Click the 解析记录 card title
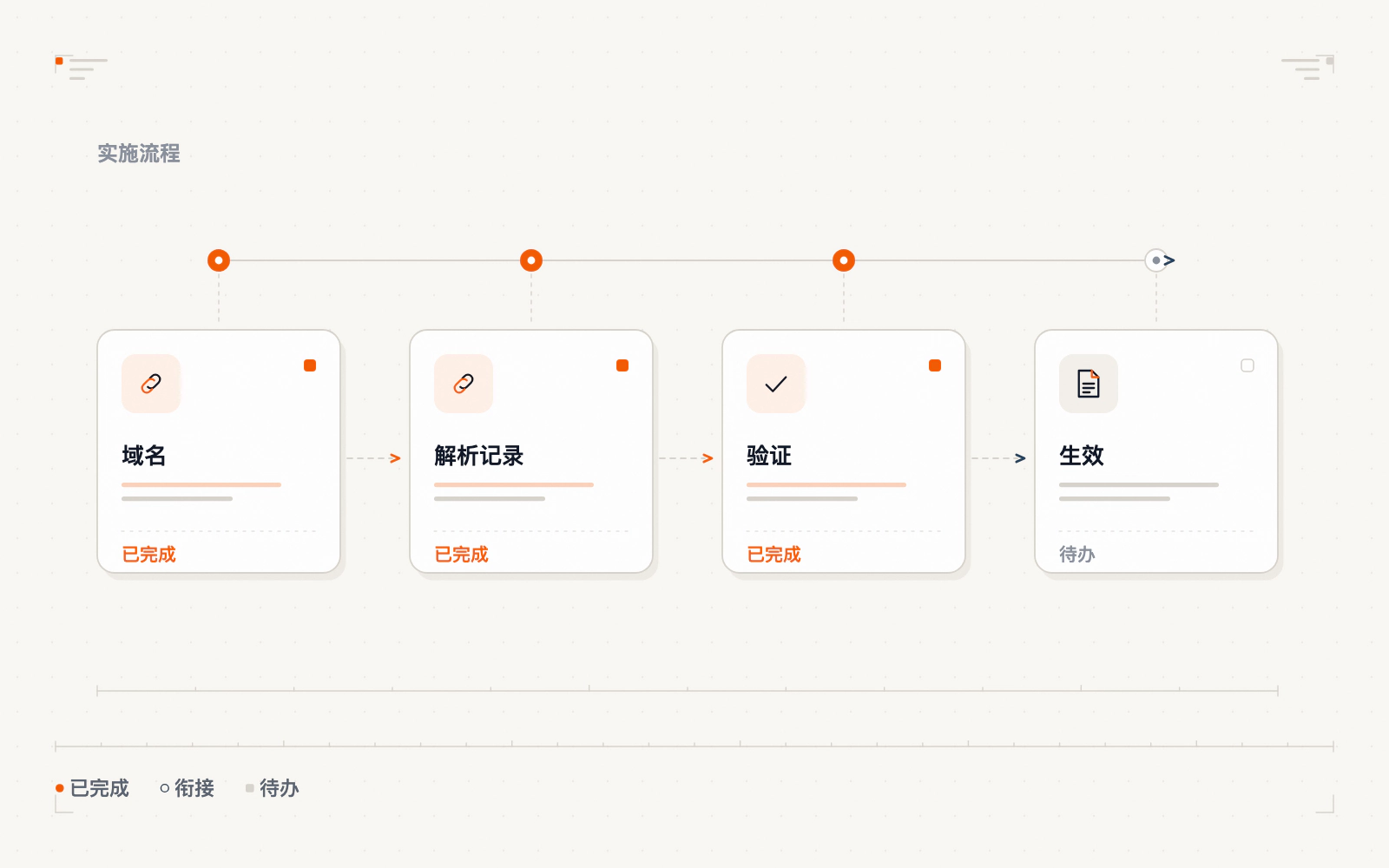This screenshot has width=1389, height=868. coord(479,456)
